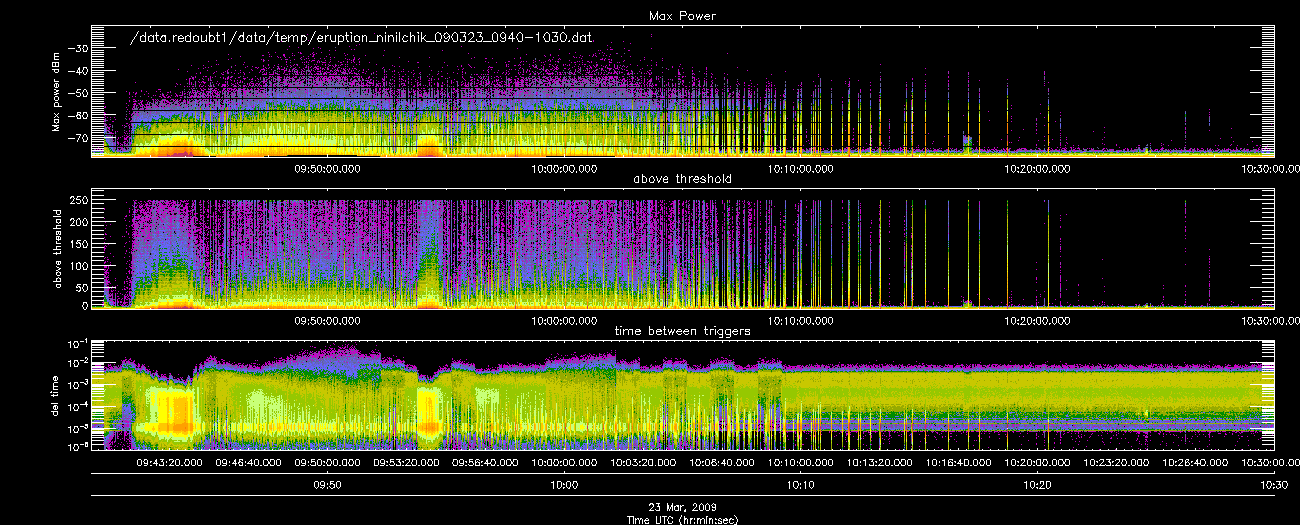Click the vertical "above threshold" axis label
The image size is (1300, 525).
coord(59,250)
